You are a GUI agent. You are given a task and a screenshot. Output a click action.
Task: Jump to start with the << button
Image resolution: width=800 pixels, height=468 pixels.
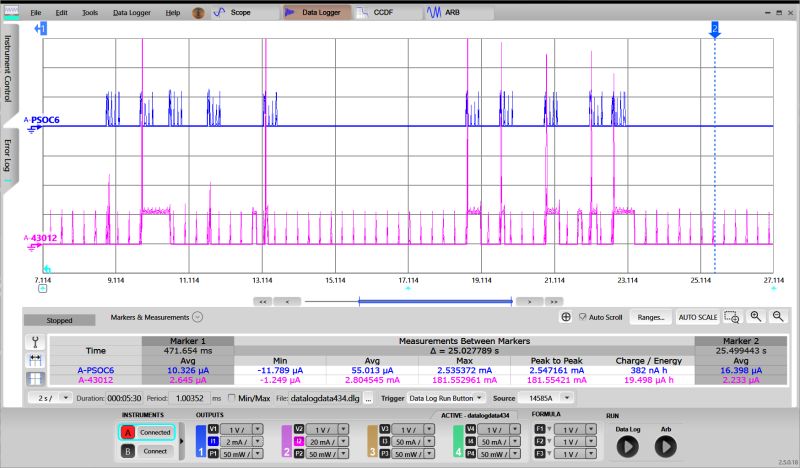(263, 302)
